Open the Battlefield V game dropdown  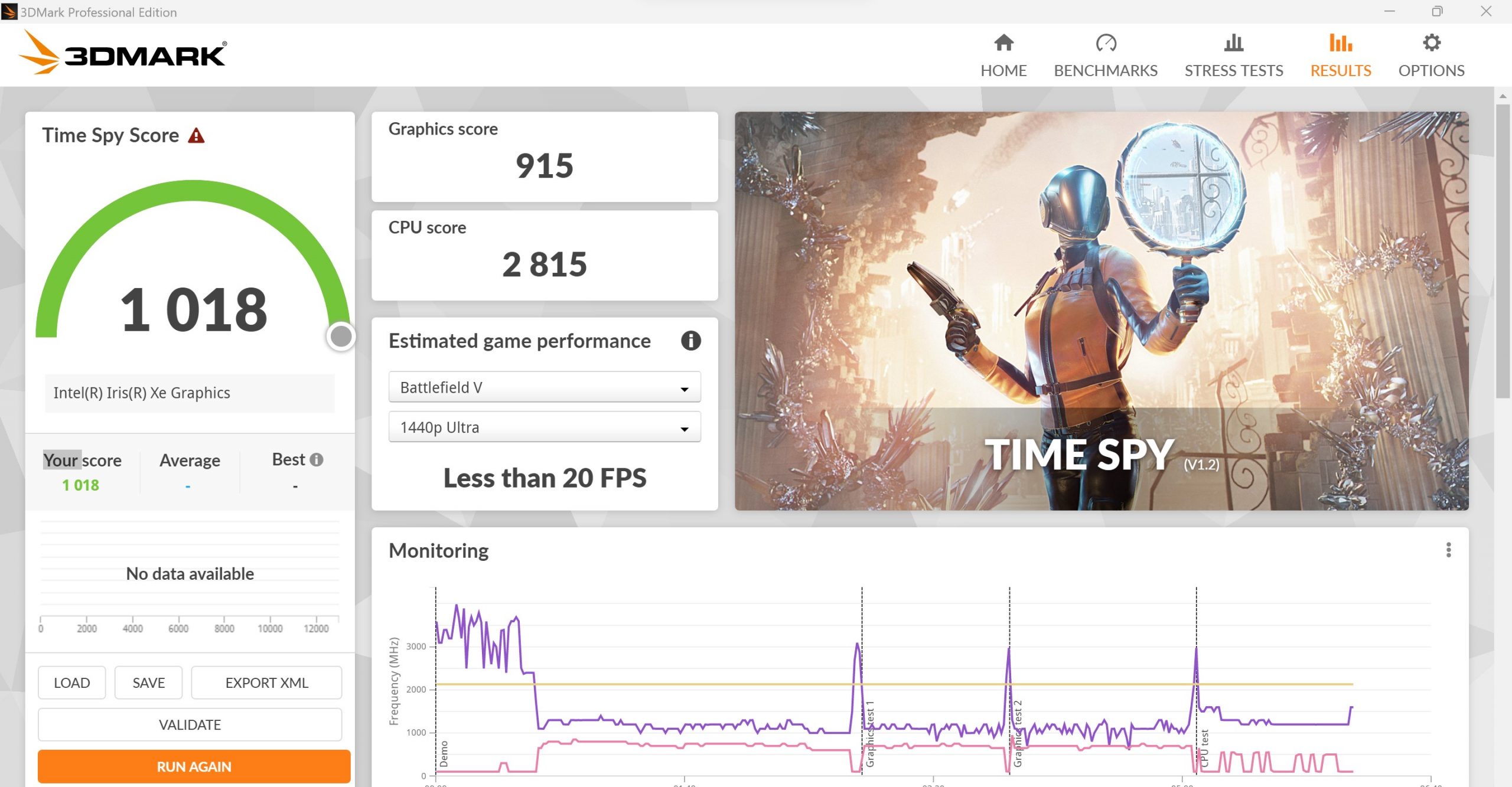click(x=544, y=387)
